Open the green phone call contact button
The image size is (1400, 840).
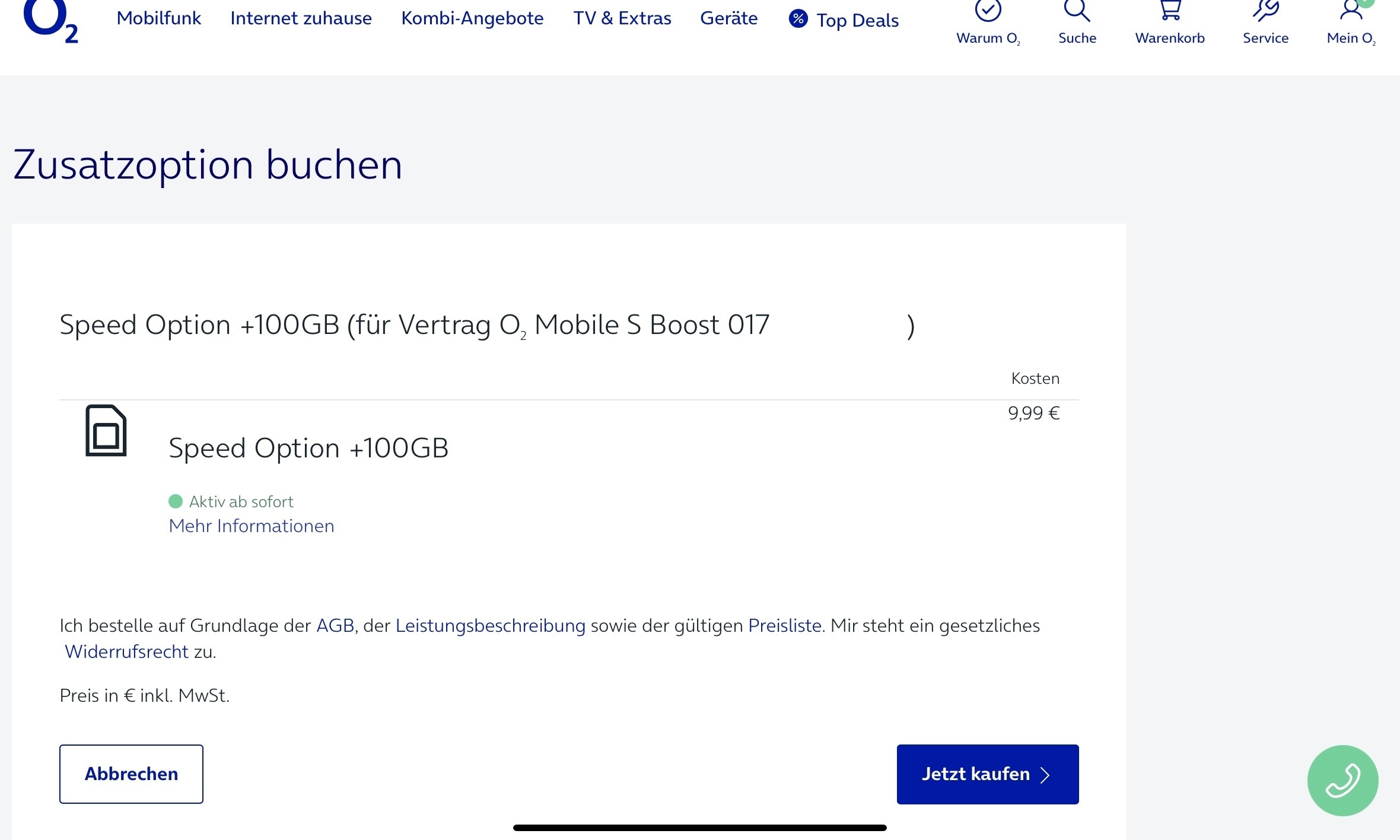coord(1343,781)
